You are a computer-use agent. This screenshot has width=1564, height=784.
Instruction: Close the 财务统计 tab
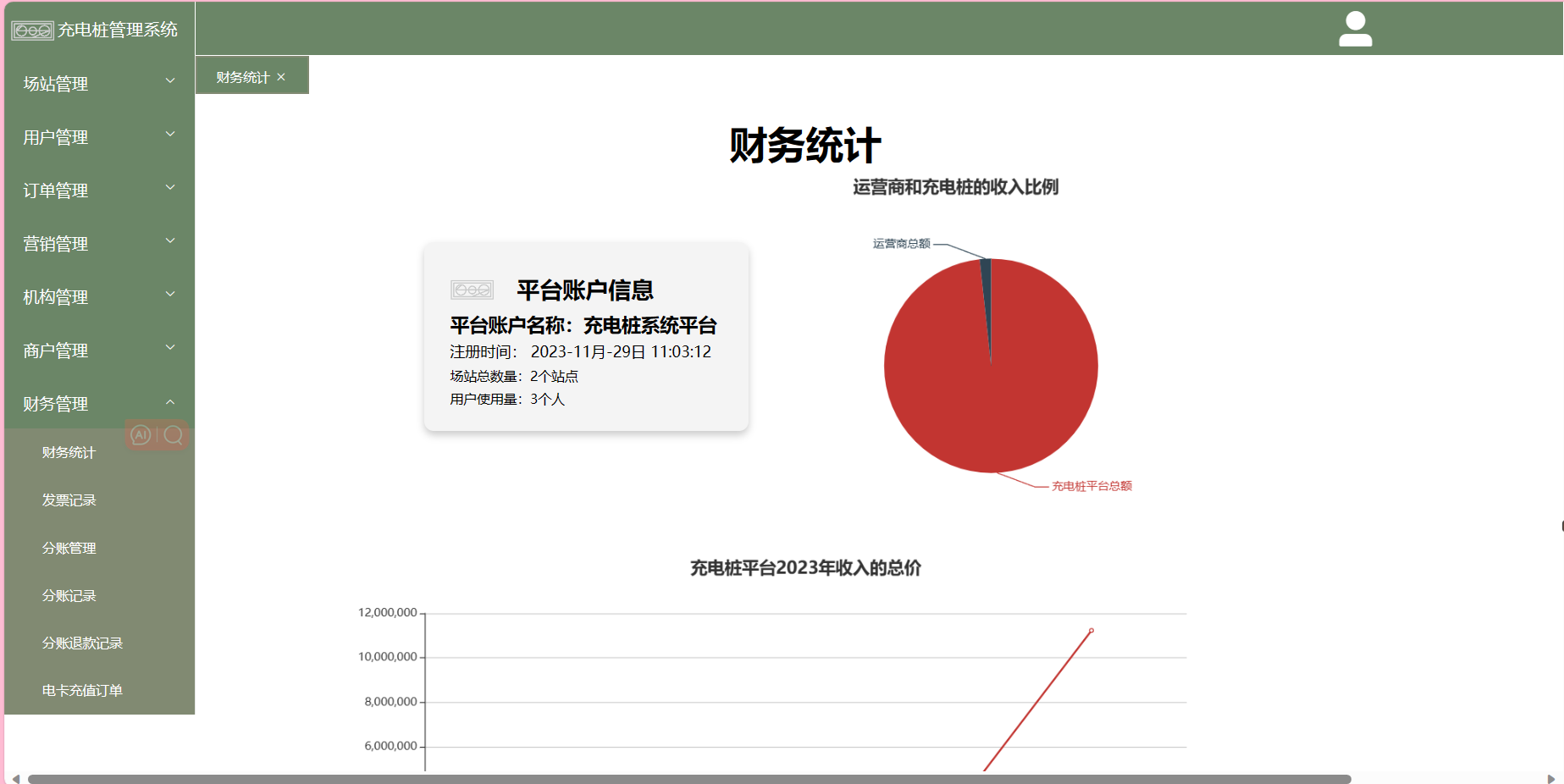point(281,77)
